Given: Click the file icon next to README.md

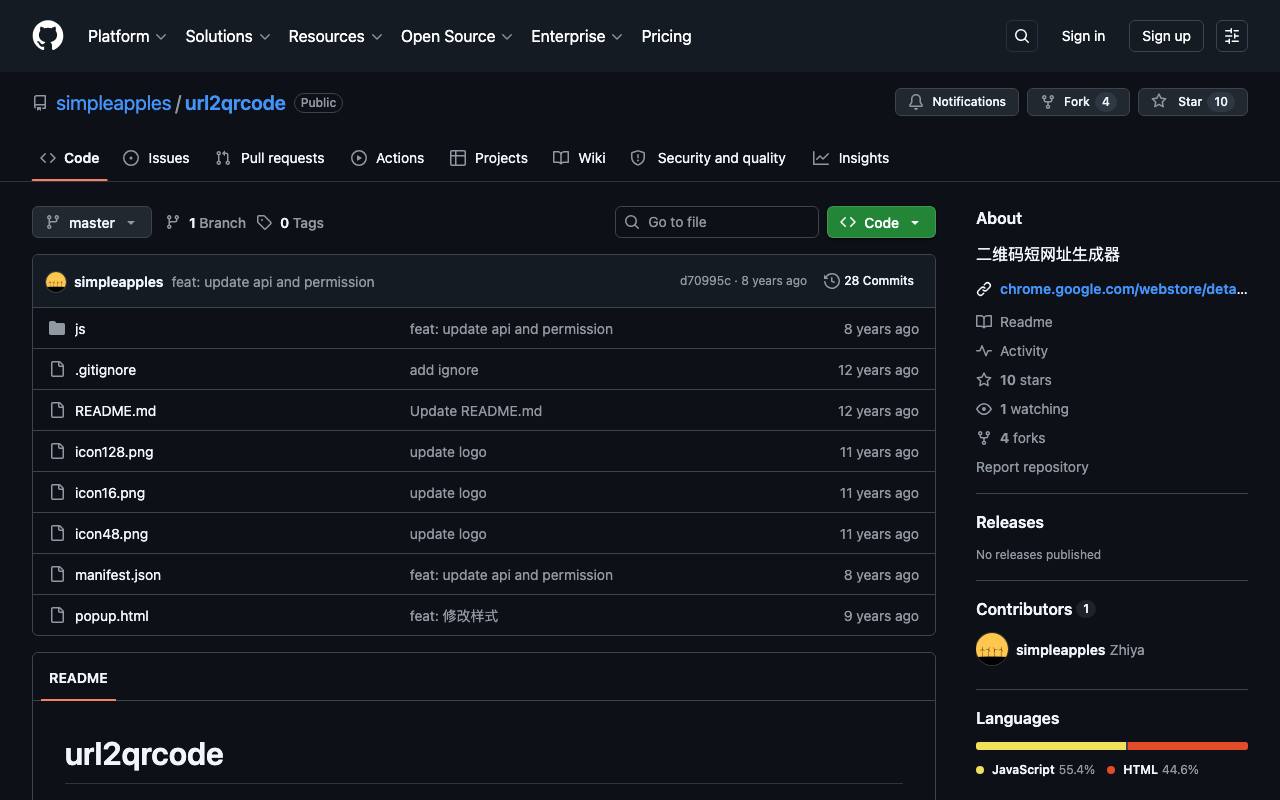Looking at the screenshot, I should [57, 411].
